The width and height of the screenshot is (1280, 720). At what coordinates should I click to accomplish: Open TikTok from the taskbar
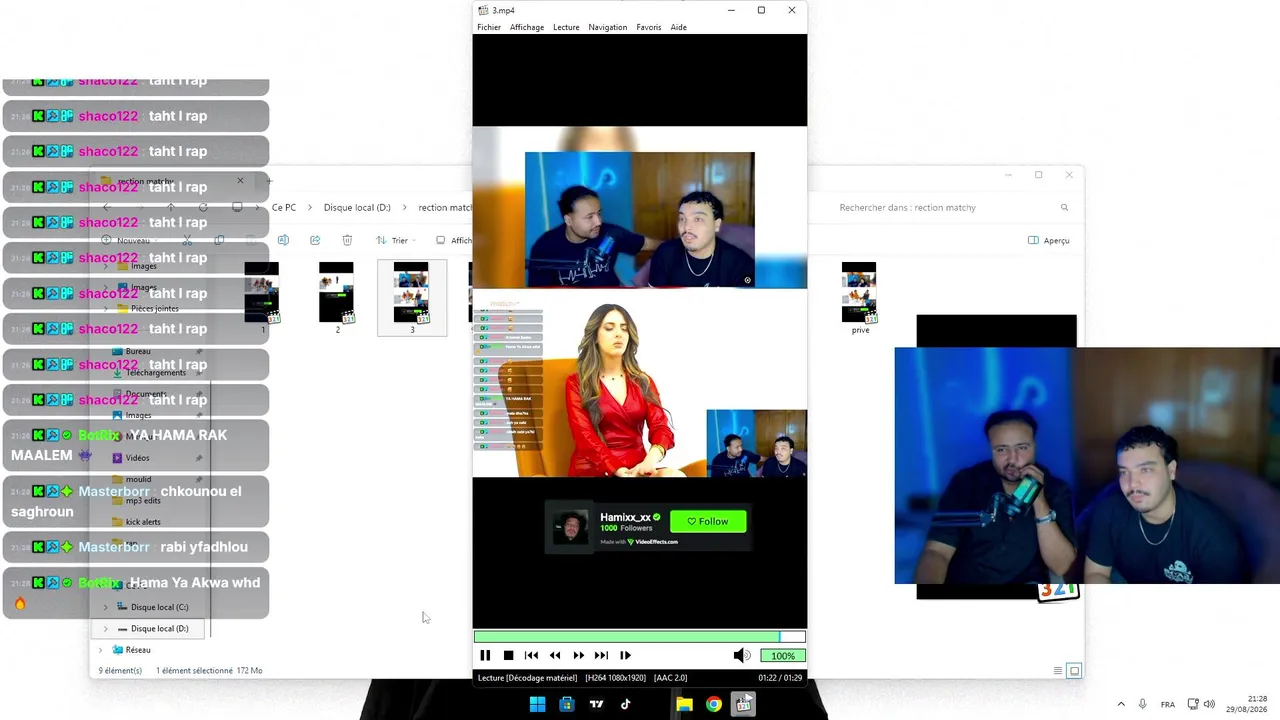click(x=625, y=704)
